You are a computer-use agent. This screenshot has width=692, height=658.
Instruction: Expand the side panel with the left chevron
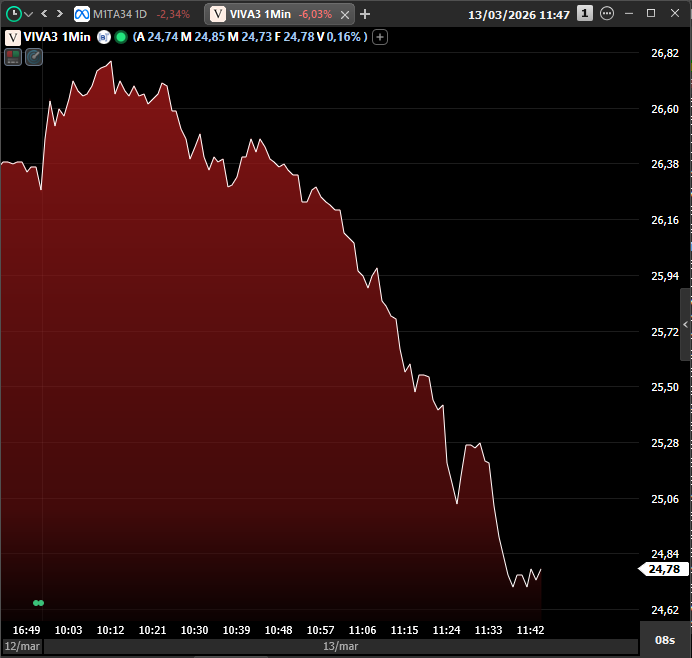[685, 324]
